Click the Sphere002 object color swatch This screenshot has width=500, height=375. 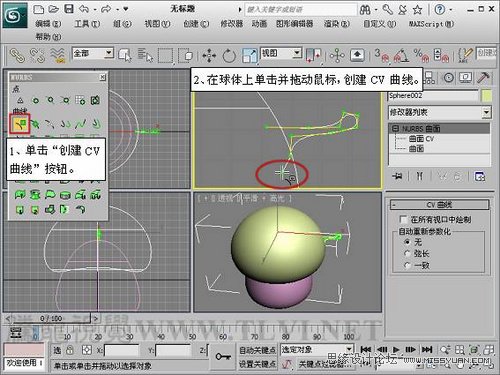[x=487, y=96]
